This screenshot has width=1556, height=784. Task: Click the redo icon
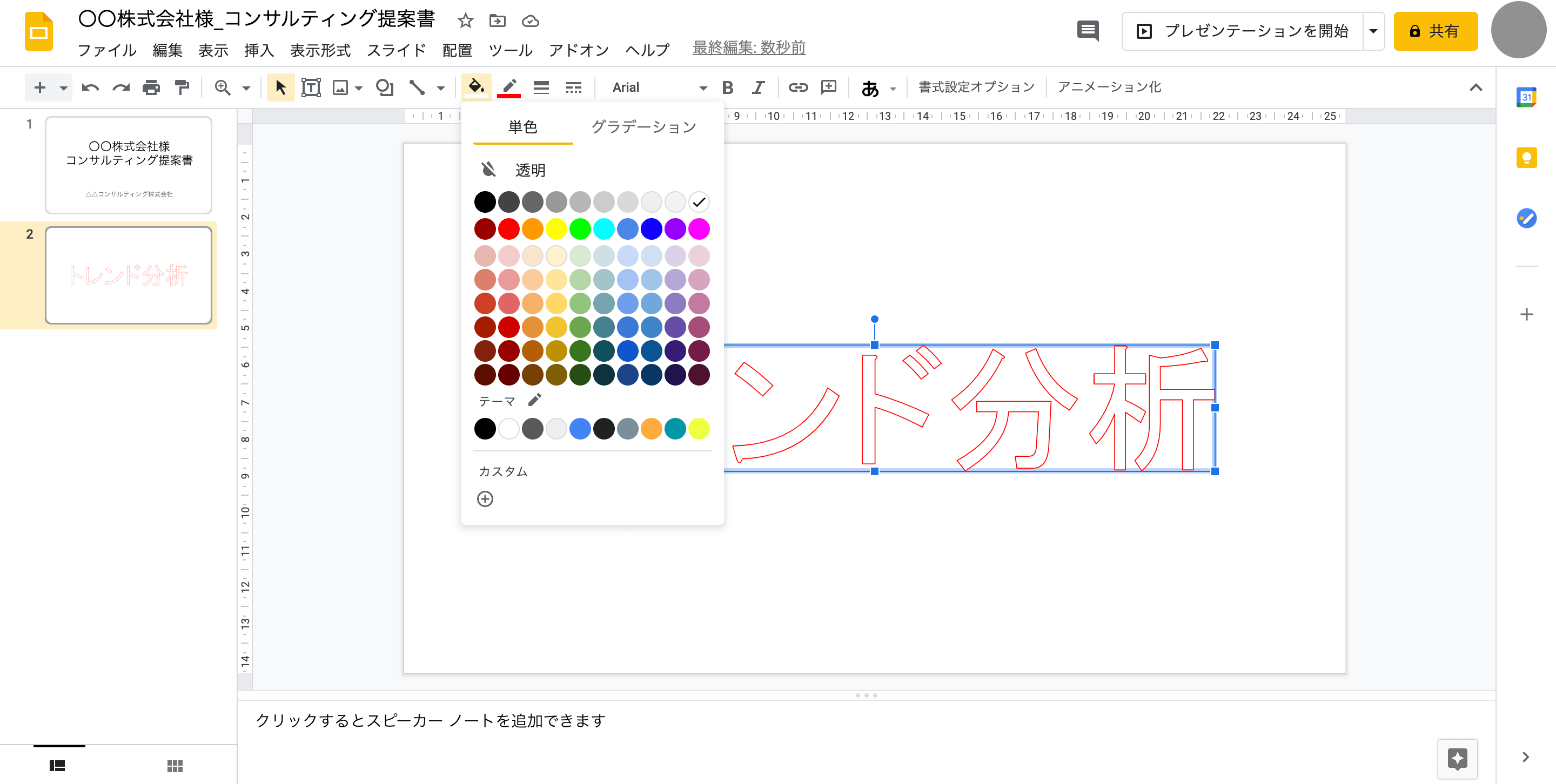121,87
